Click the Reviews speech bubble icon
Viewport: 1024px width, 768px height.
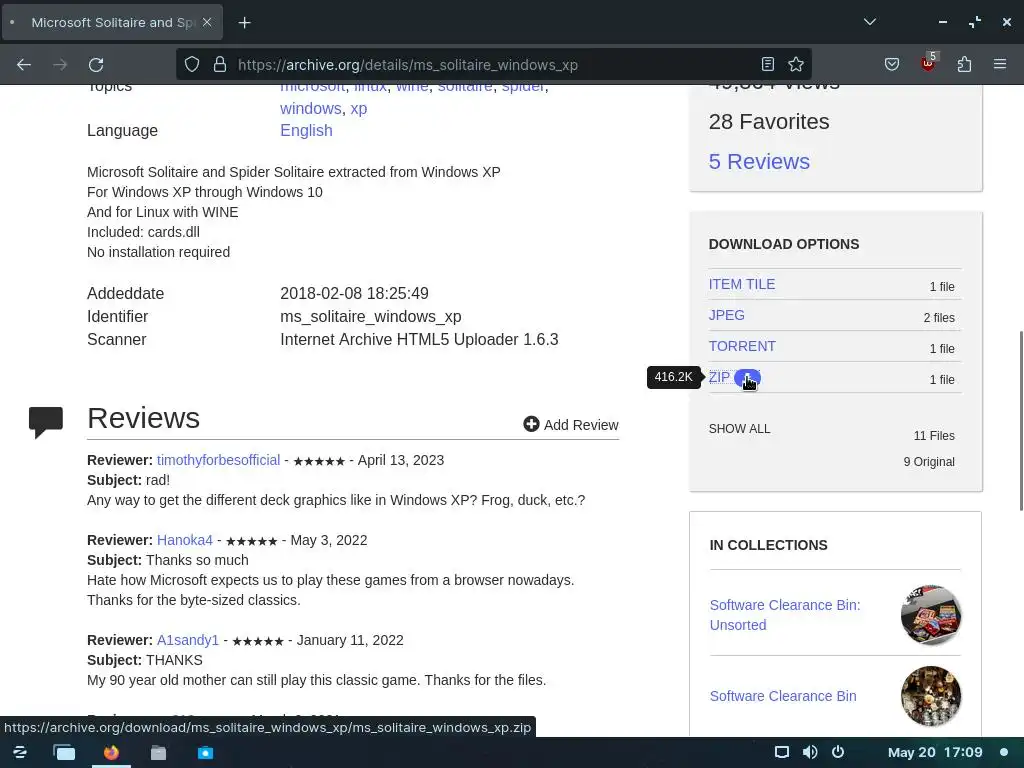point(46,422)
